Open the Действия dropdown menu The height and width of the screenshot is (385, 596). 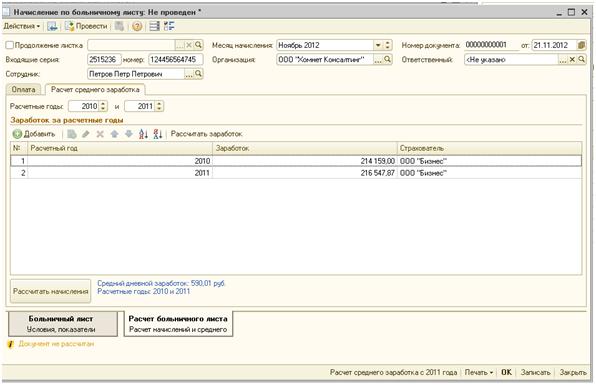click(x=22, y=26)
